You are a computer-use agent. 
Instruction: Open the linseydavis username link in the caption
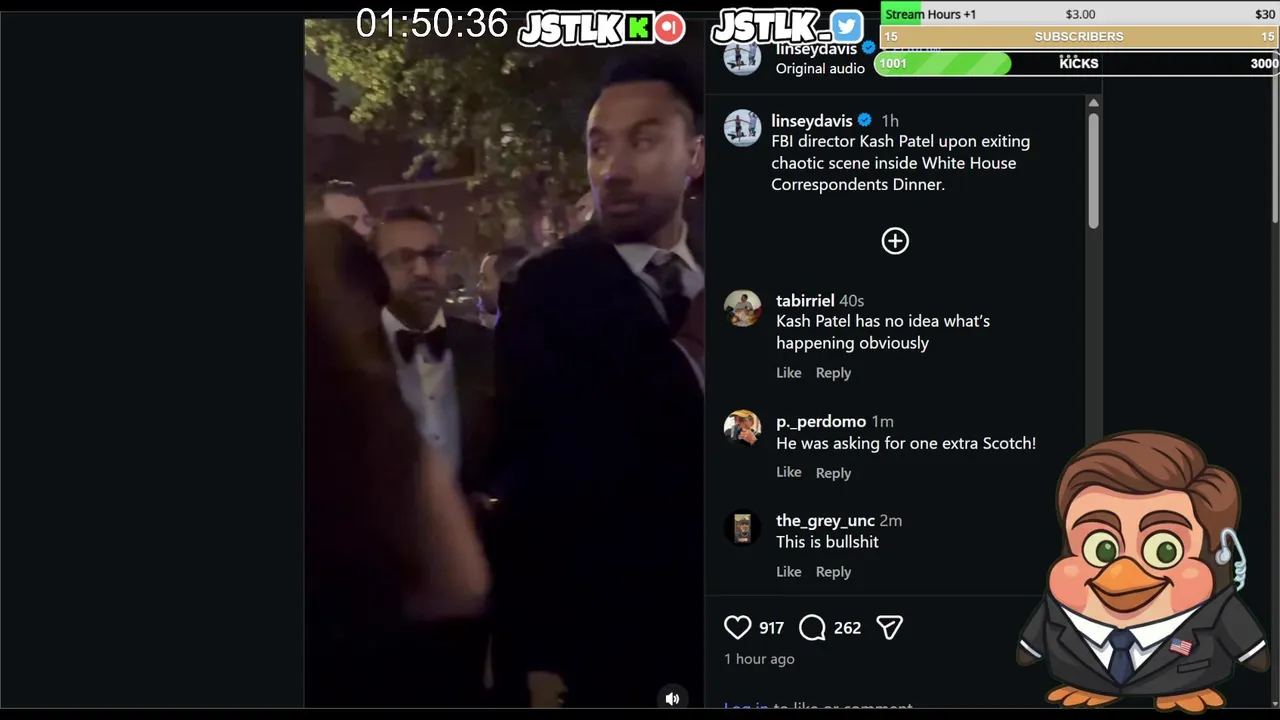pyautogui.click(x=812, y=120)
